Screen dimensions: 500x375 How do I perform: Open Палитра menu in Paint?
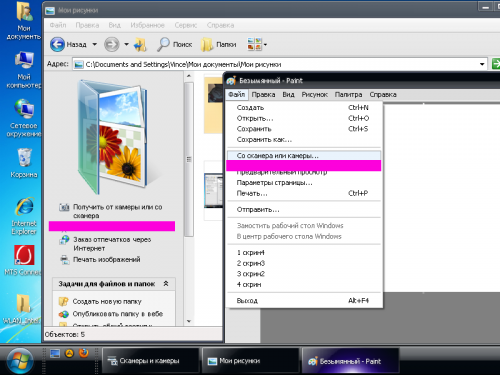point(348,95)
